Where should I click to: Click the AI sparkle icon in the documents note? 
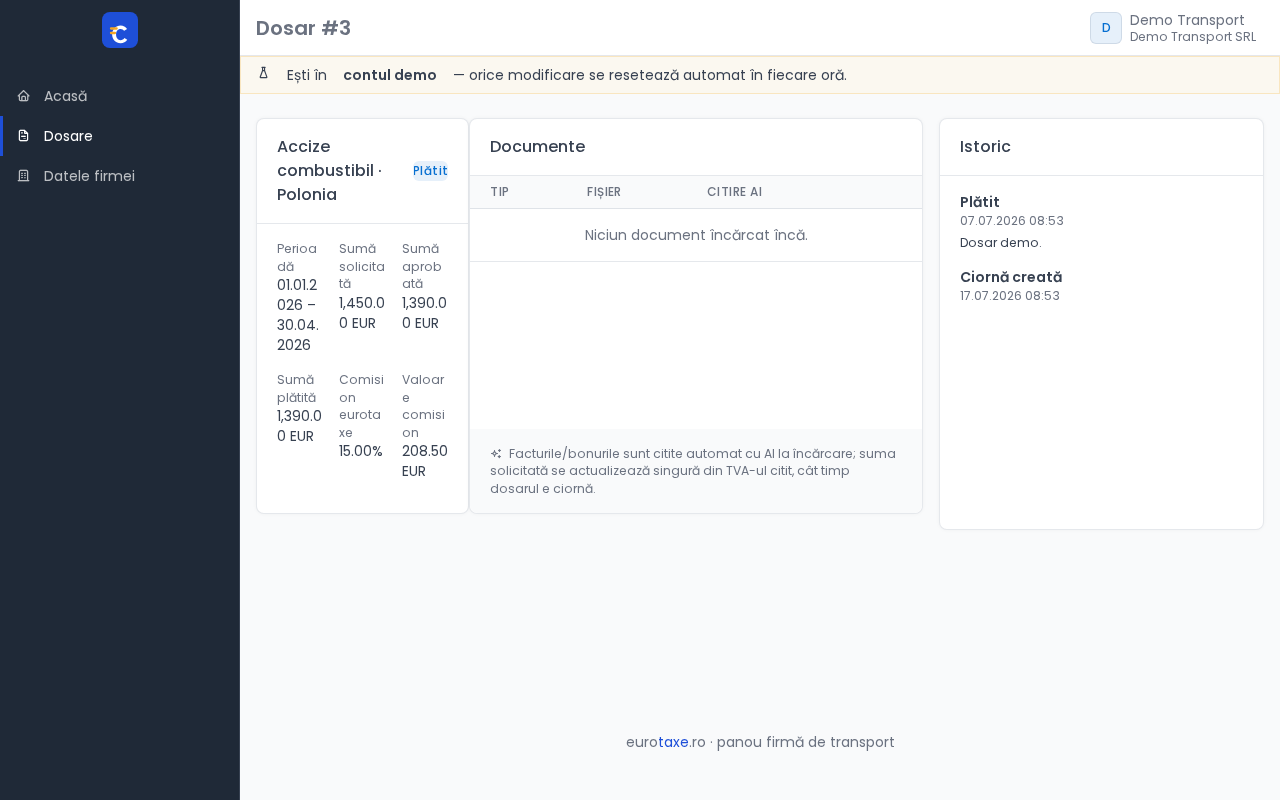click(x=496, y=453)
